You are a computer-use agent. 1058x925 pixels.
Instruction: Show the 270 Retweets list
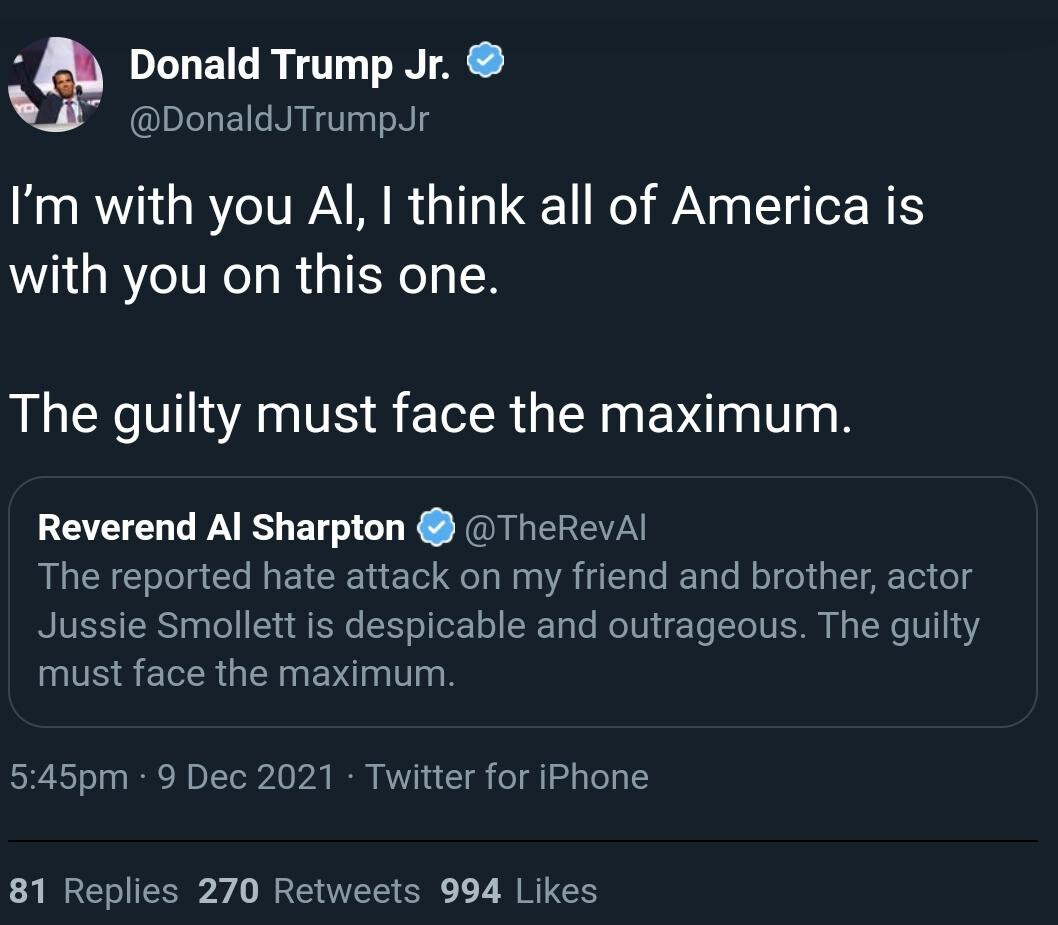[x=309, y=891]
